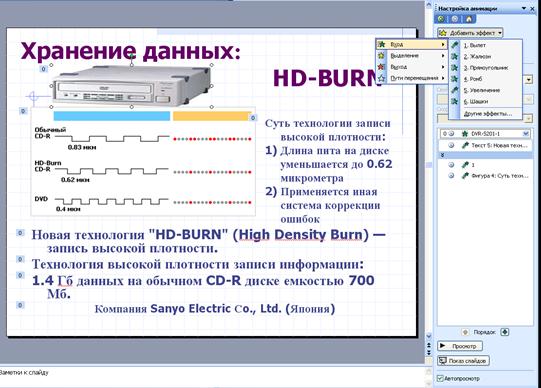Click the slide scrollbar up arrow
Viewport: 541px width, 388px height.
pyautogui.click(x=429, y=4)
